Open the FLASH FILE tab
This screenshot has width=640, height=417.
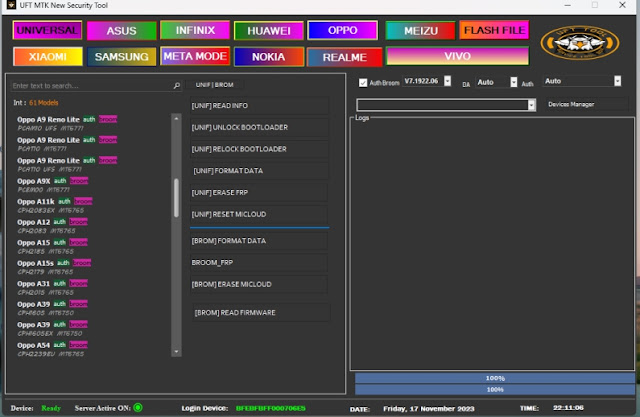[x=494, y=30]
